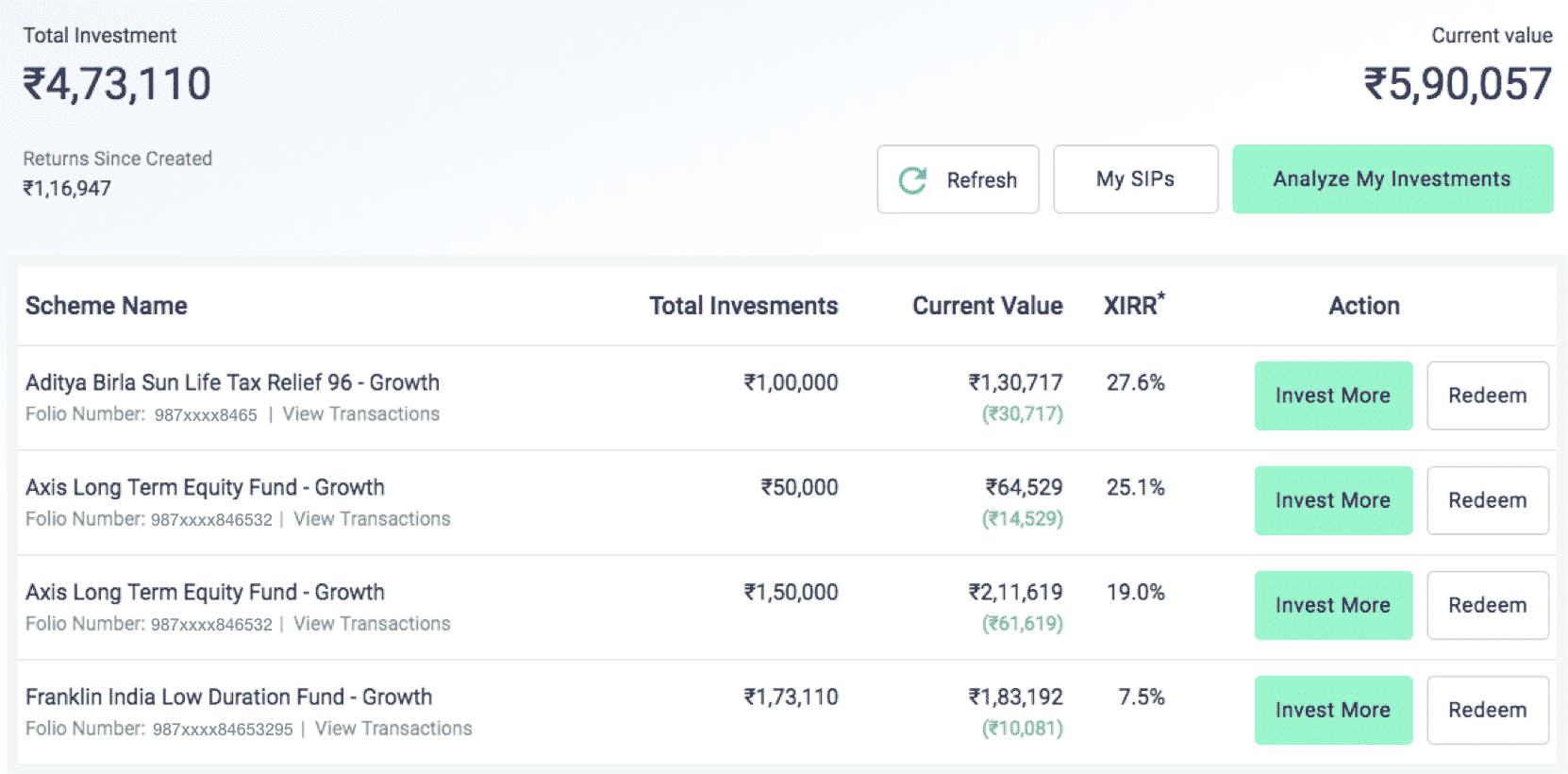
Task: Click the Returns Since Created label
Action: point(117,159)
